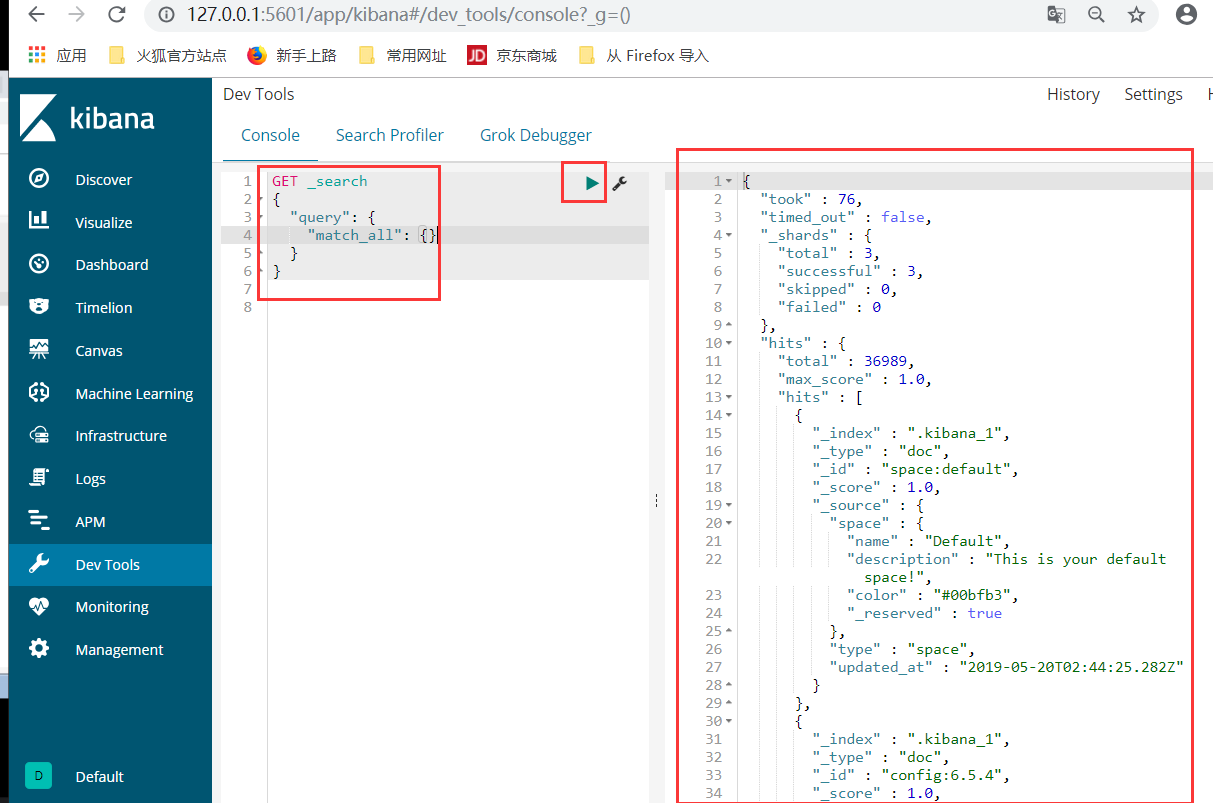Image resolution: width=1213 pixels, height=803 pixels.
Task: Open Canvas easel icon
Action: [39, 350]
